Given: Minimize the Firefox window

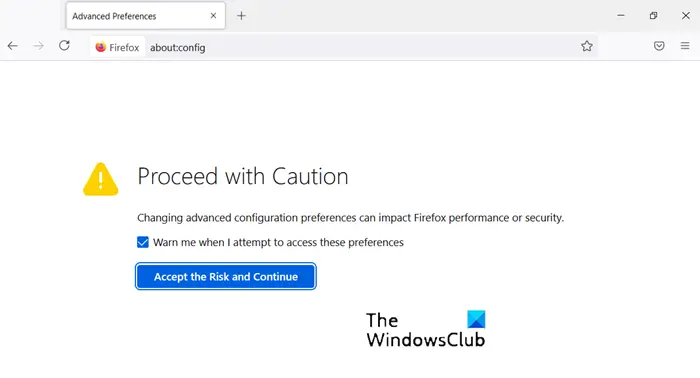Looking at the screenshot, I should click(621, 16).
